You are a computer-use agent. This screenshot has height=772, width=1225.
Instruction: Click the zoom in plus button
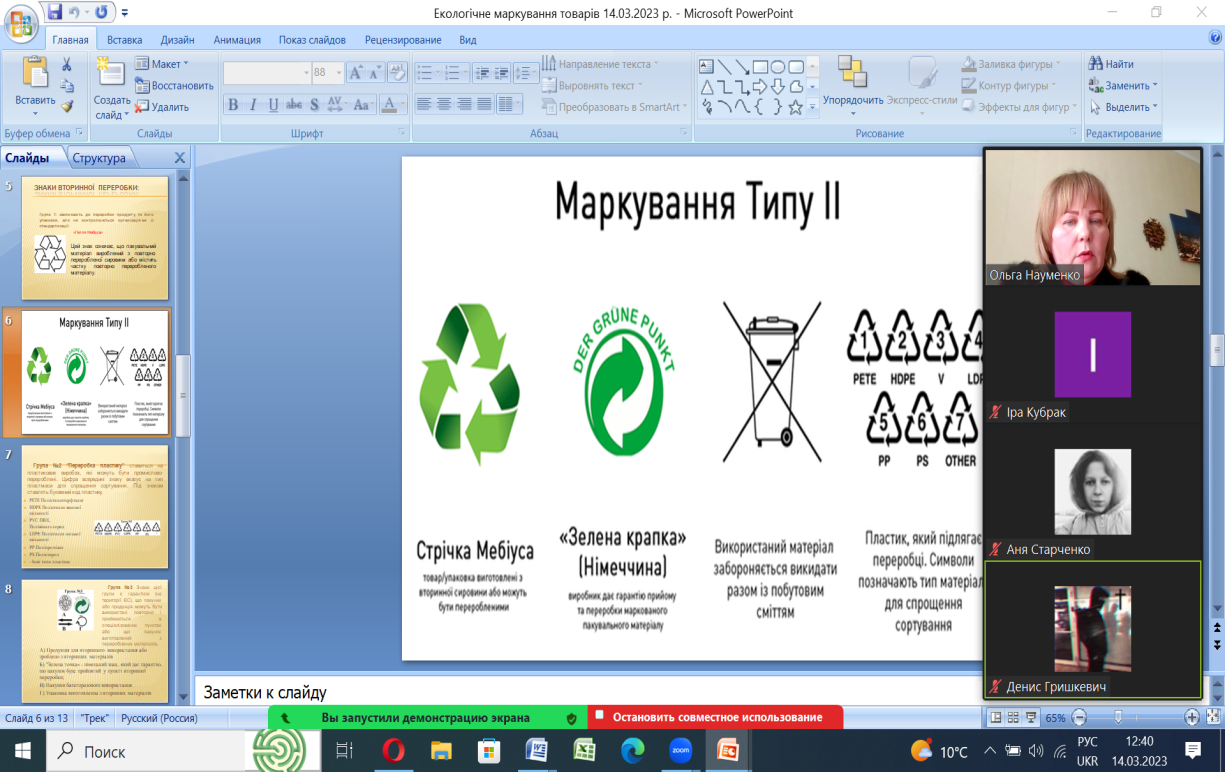coord(1192,717)
